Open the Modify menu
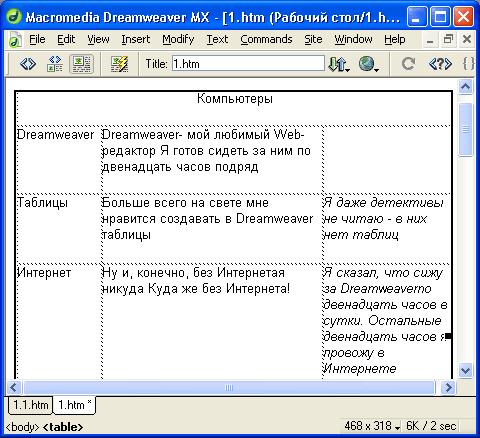The width and height of the screenshot is (480, 438). coord(178,39)
